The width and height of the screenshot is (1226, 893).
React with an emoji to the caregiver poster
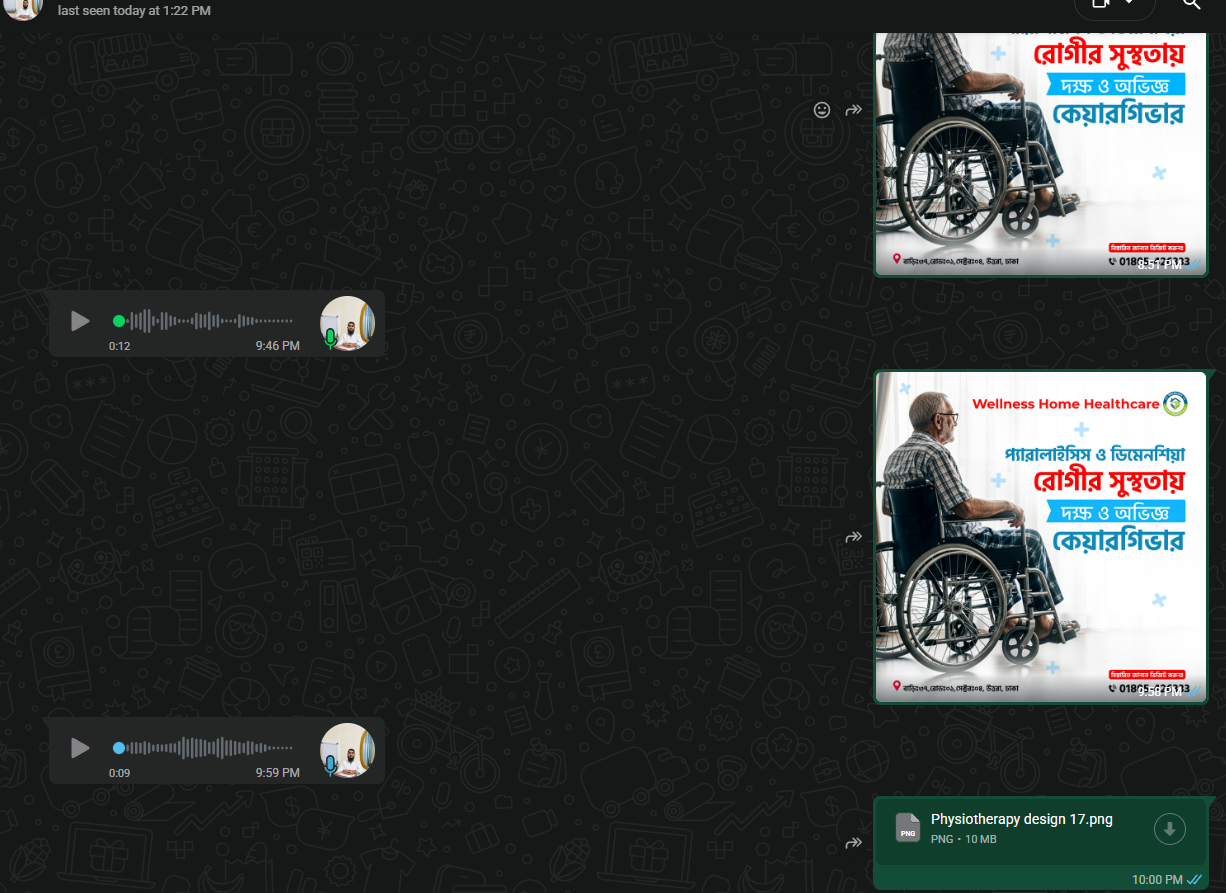coord(822,110)
